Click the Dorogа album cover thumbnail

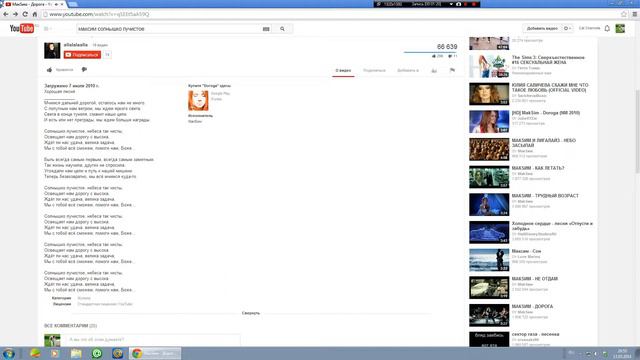(x=198, y=100)
